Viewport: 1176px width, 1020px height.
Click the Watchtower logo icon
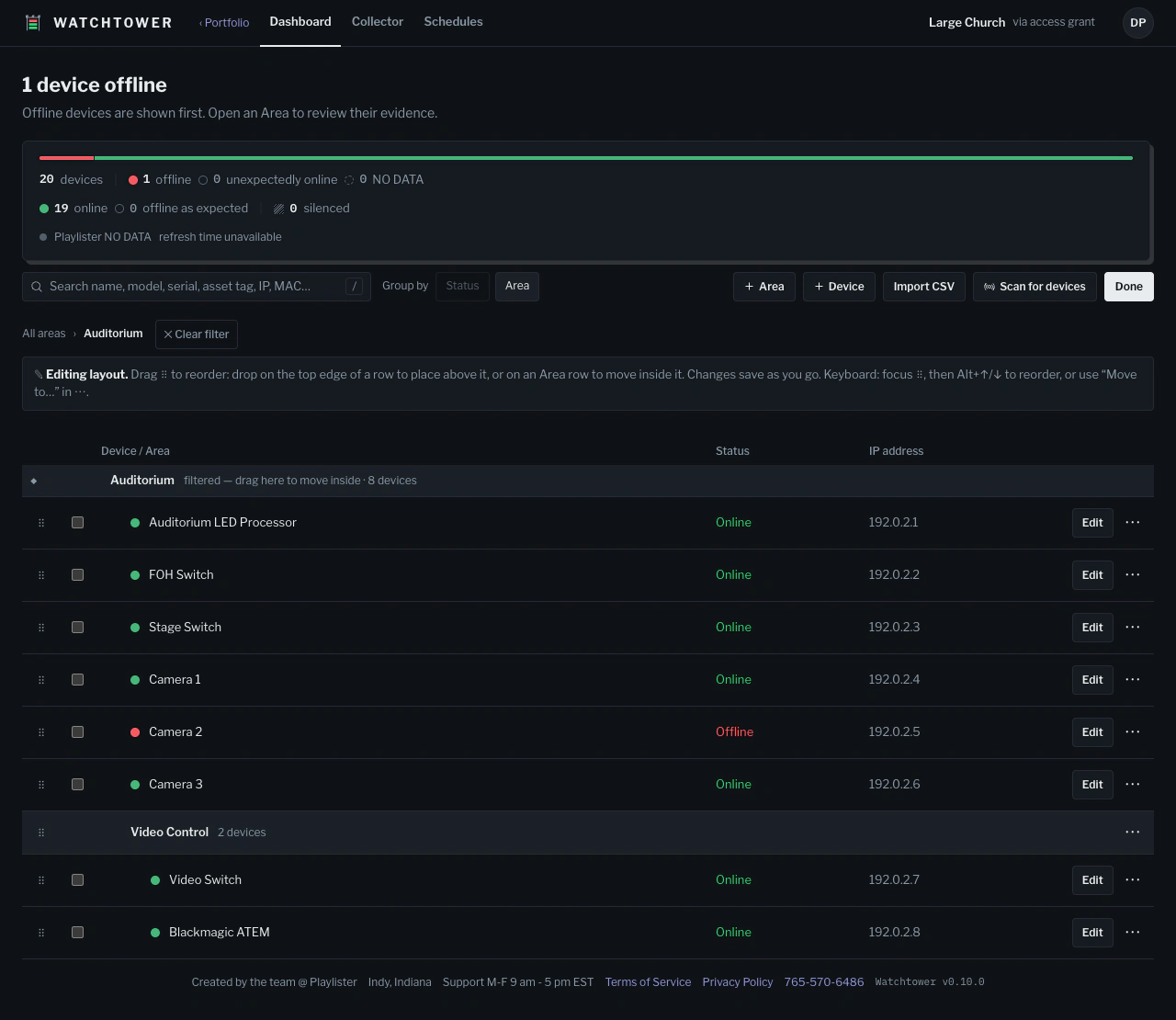coord(33,22)
